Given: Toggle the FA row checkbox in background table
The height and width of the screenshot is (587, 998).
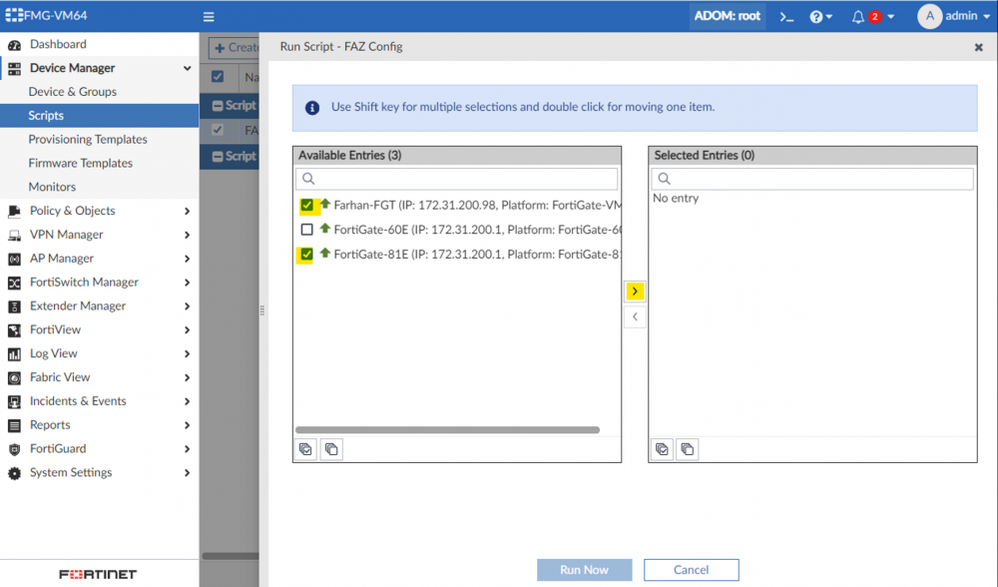Looking at the screenshot, I should [218, 130].
